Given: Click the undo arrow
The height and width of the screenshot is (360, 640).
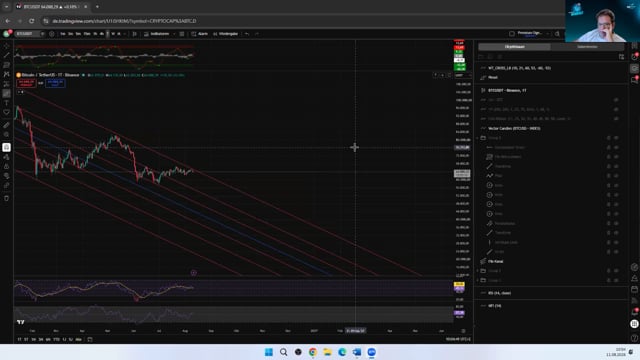Looking at the screenshot, I should pos(247,34).
